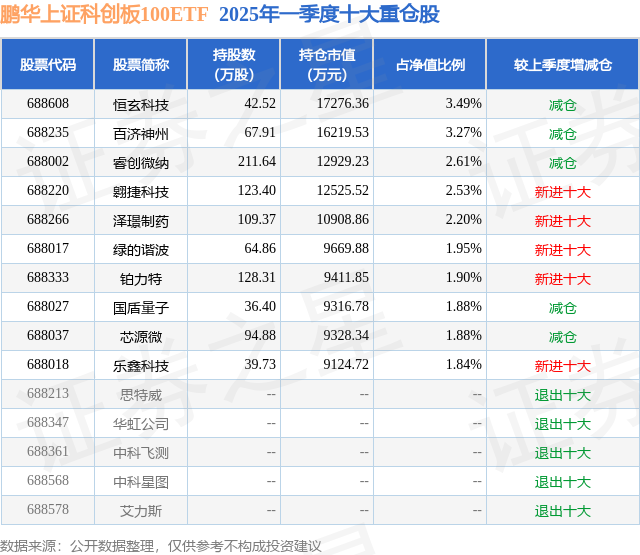
Task: Open the 国盾量子 stock entry
Action: click(x=141, y=308)
